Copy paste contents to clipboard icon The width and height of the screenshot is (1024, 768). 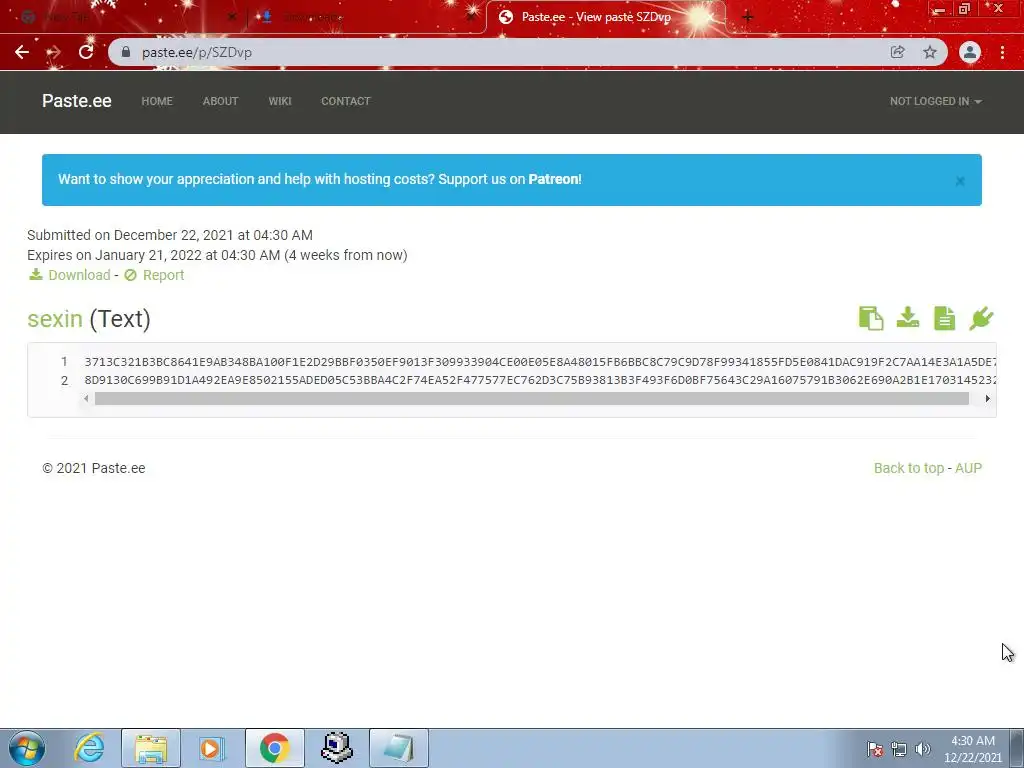coord(871,319)
